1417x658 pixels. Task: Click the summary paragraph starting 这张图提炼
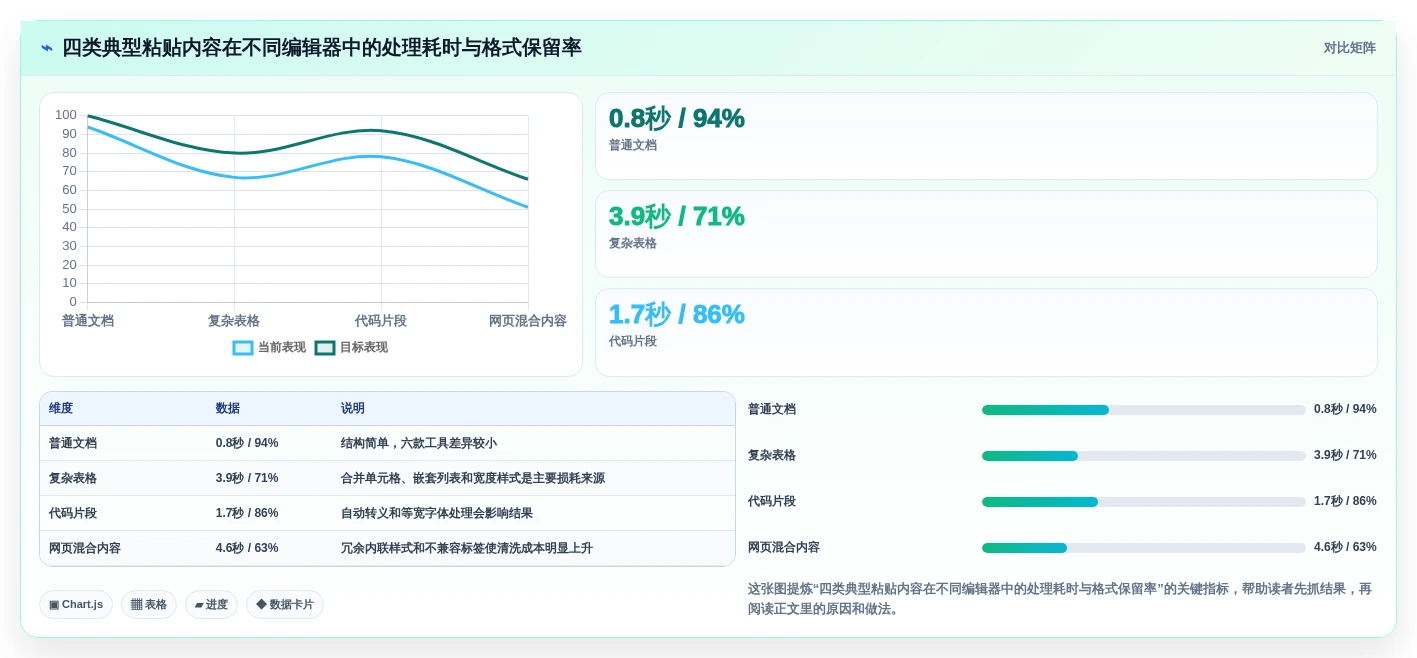click(1060, 599)
